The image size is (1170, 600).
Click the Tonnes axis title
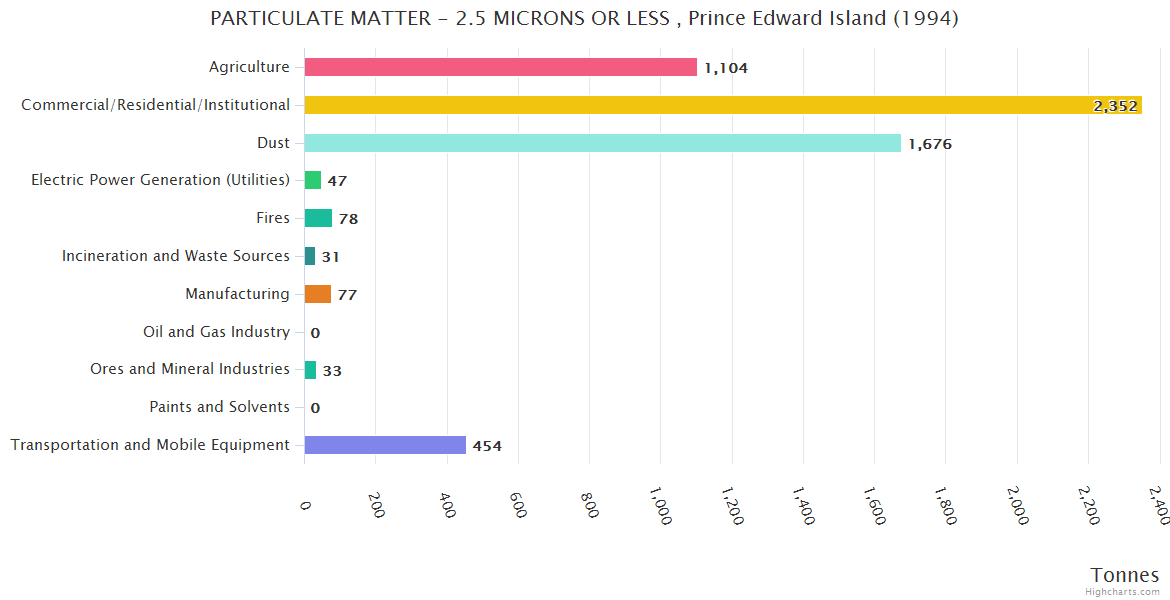[x=1124, y=574]
